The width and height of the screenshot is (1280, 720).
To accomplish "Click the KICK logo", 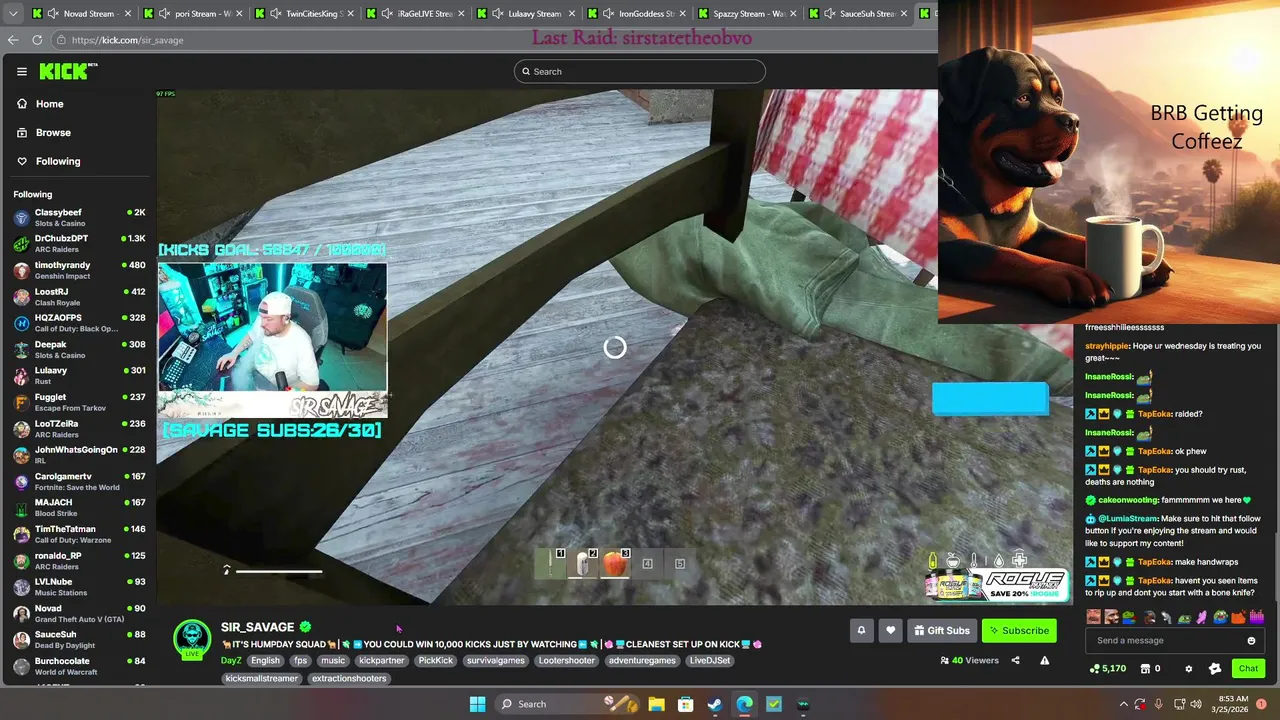I will [64, 71].
